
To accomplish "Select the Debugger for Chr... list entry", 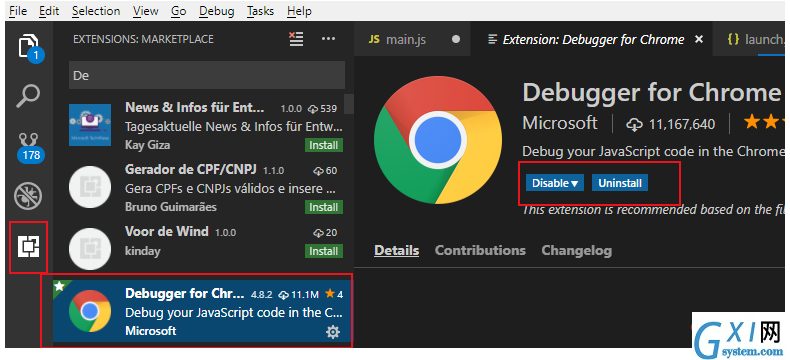I will coord(203,312).
